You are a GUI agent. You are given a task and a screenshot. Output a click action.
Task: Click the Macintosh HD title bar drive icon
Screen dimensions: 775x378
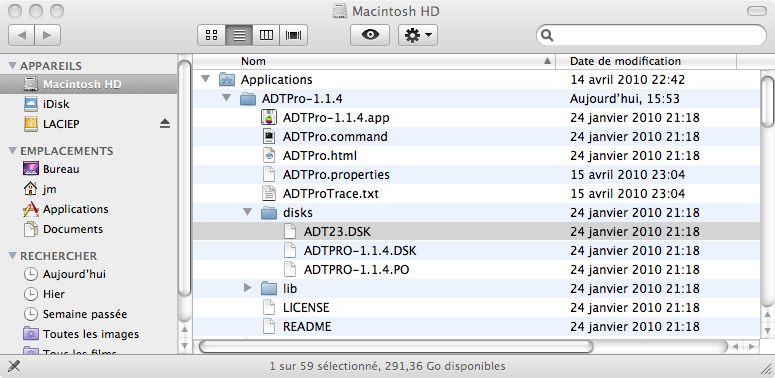click(x=341, y=11)
